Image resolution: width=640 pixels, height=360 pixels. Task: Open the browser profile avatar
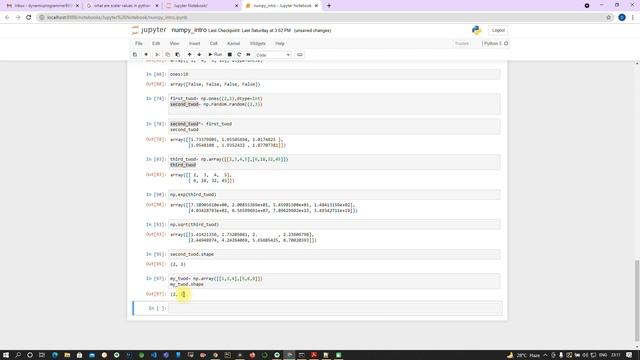pos(622,18)
